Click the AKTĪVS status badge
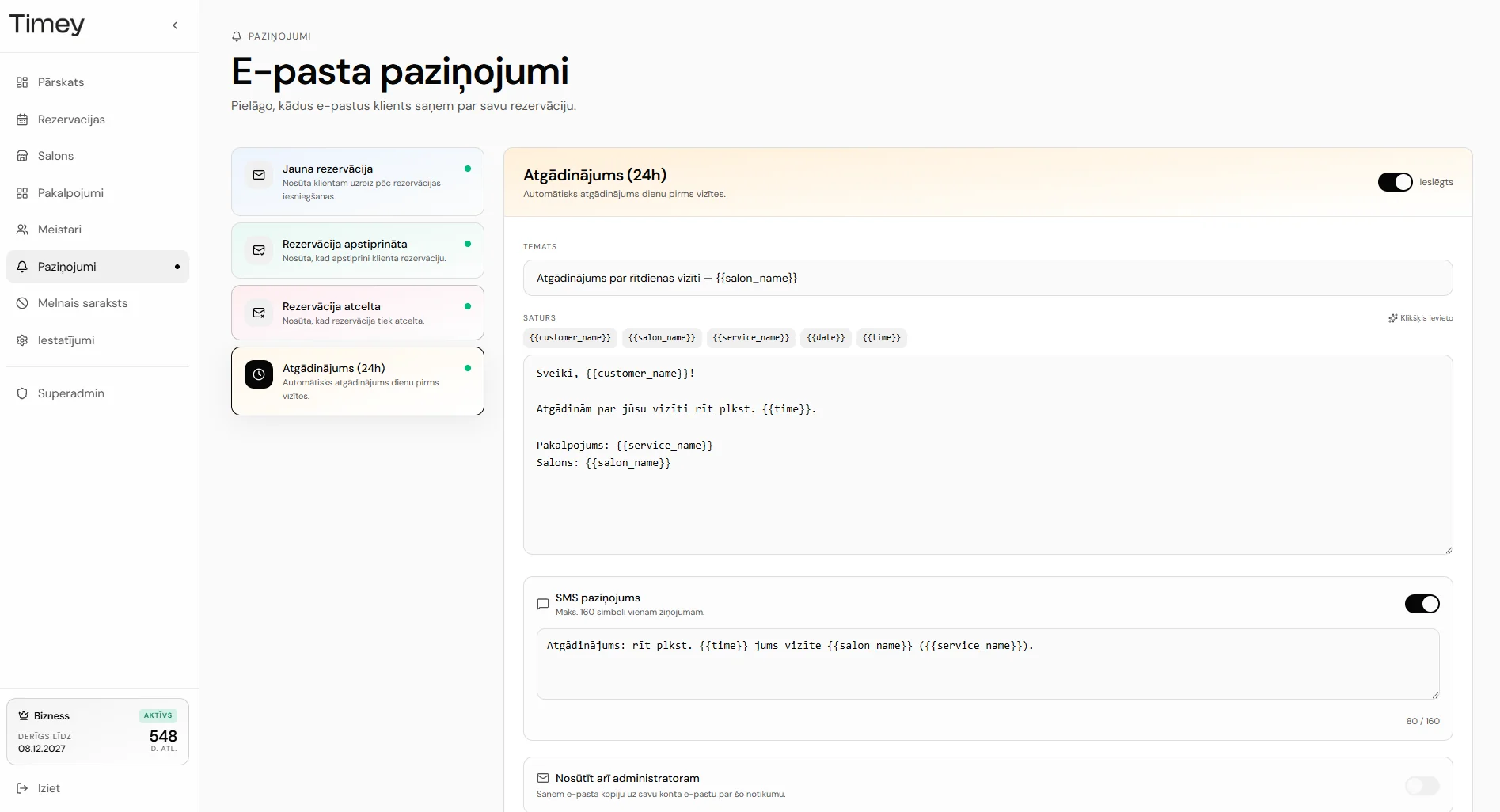This screenshot has width=1500, height=812. click(x=158, y=715)
